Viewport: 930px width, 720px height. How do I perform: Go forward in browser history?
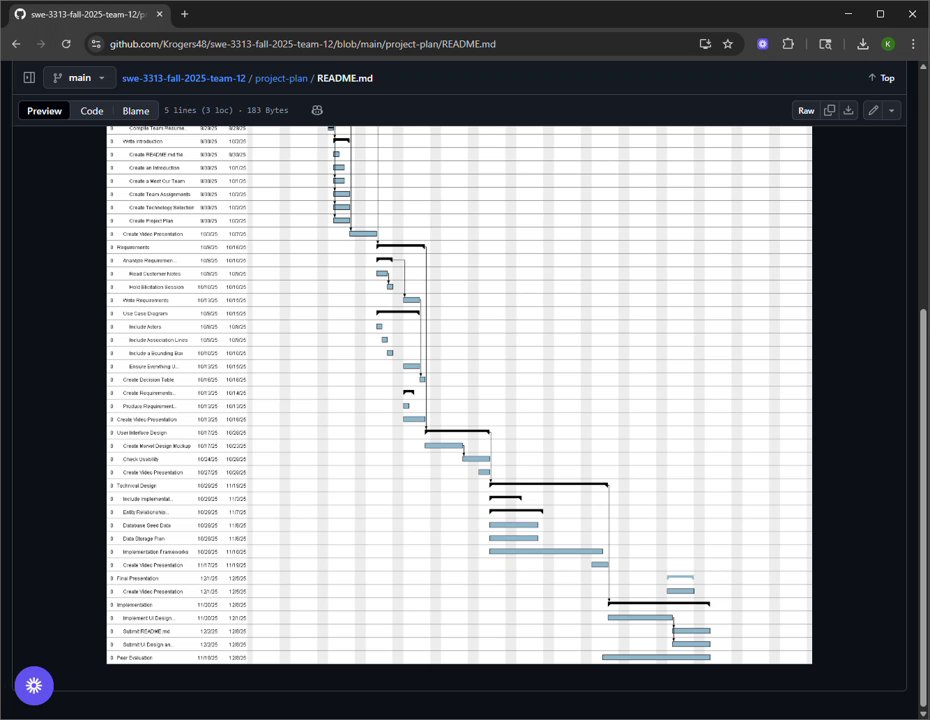tap(41, 44)
